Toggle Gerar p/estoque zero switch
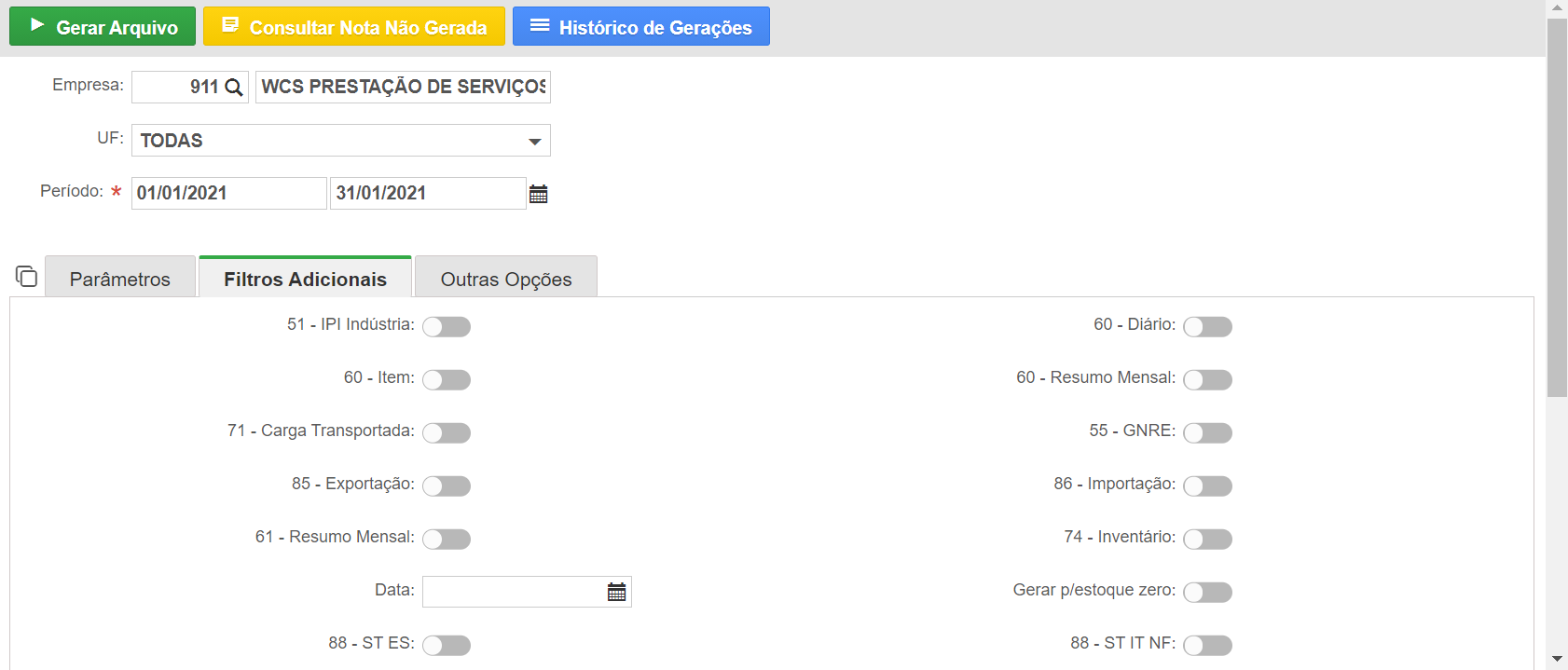1568x670 pixels. 1207,592
